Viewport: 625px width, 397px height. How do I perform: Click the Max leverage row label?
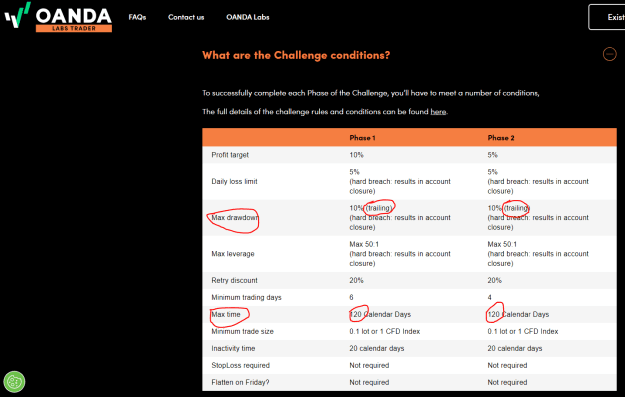(x=233, y=254)
